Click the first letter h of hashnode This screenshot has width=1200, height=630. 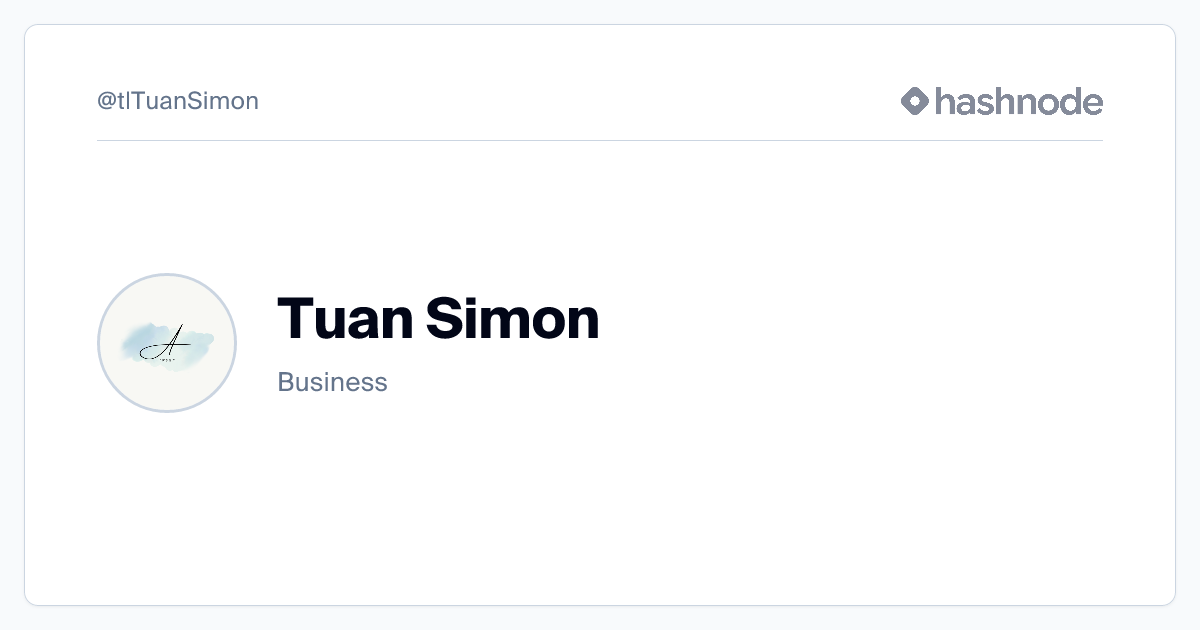[x=945, y=101]
